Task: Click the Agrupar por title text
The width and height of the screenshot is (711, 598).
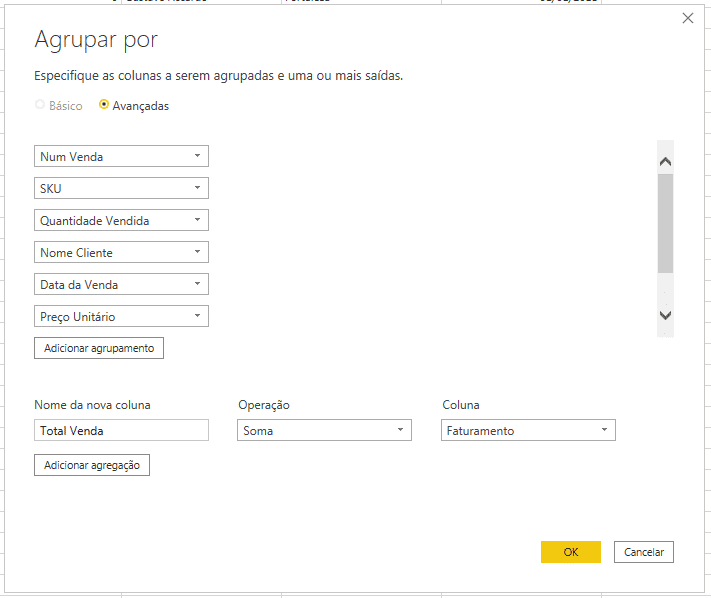Action: pos(96,40)
